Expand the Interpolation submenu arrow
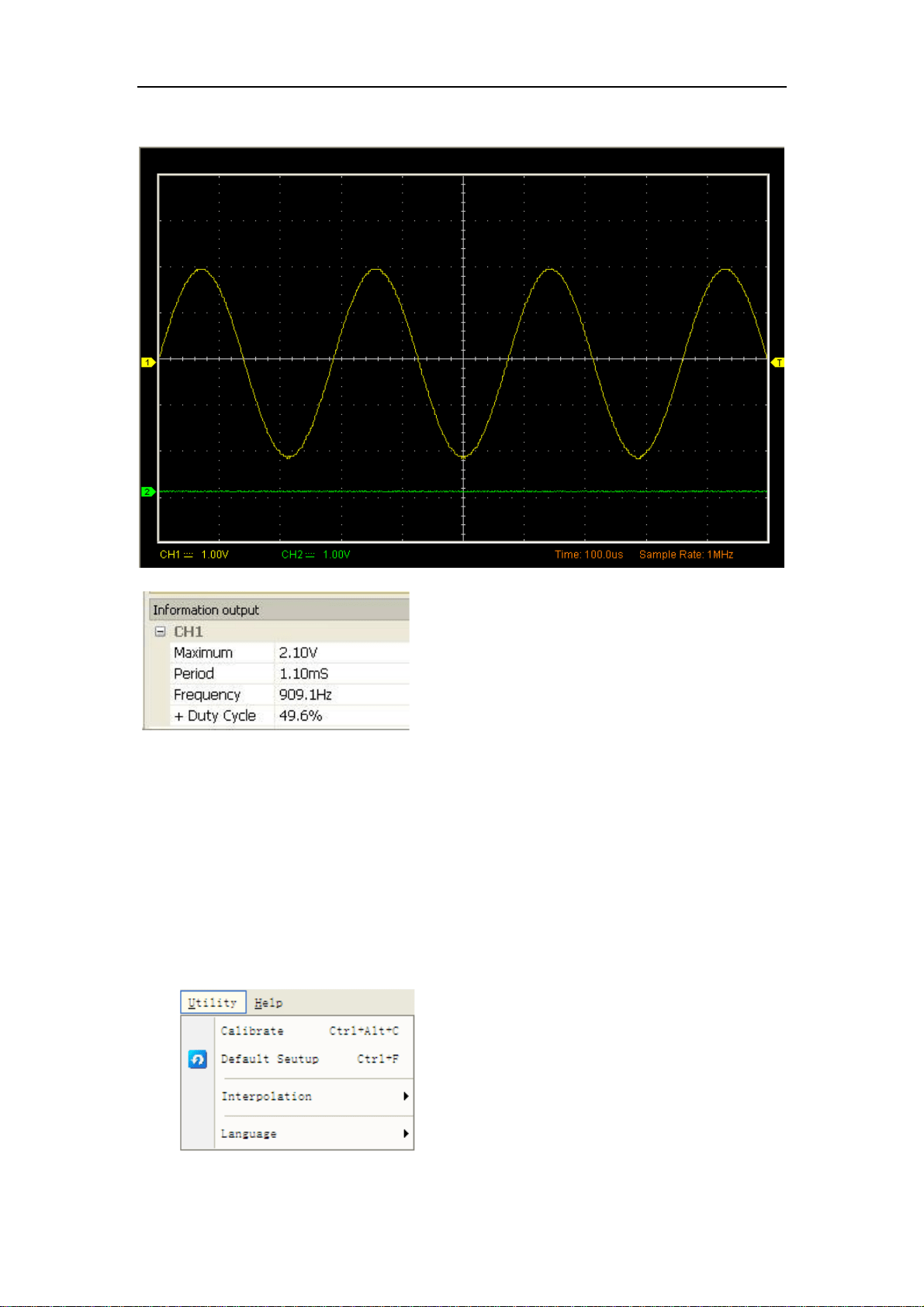This screenshot has width=924, height=1307. (x=406, y=1096)
